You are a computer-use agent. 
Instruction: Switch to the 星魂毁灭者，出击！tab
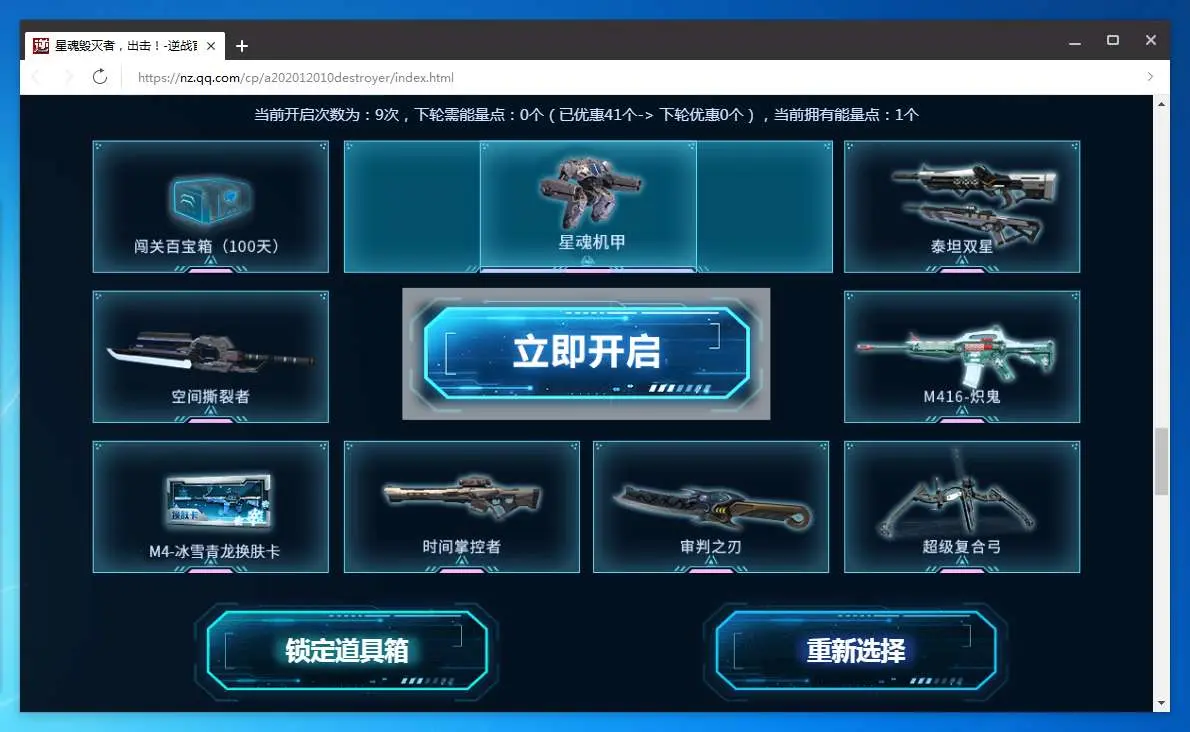[125, 46]
